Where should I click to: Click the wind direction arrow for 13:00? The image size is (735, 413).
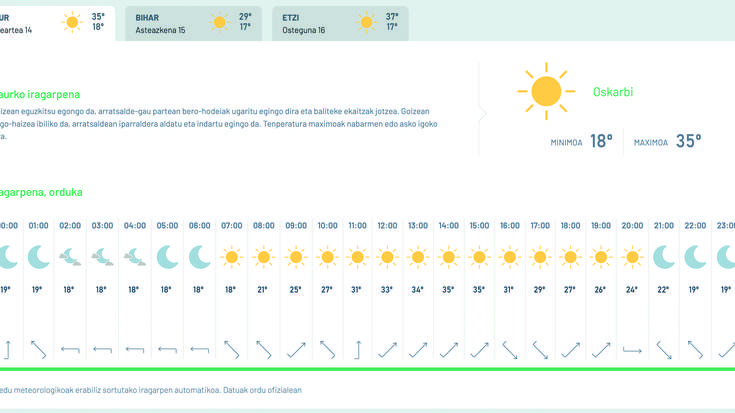(x=418, y=350)
